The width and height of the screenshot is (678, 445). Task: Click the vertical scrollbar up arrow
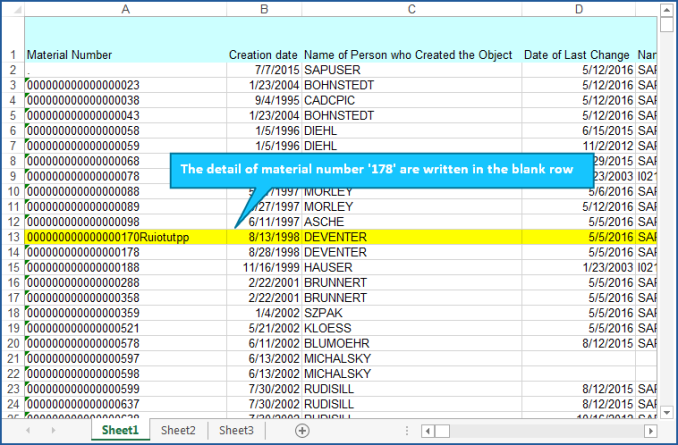coord(666,10)
